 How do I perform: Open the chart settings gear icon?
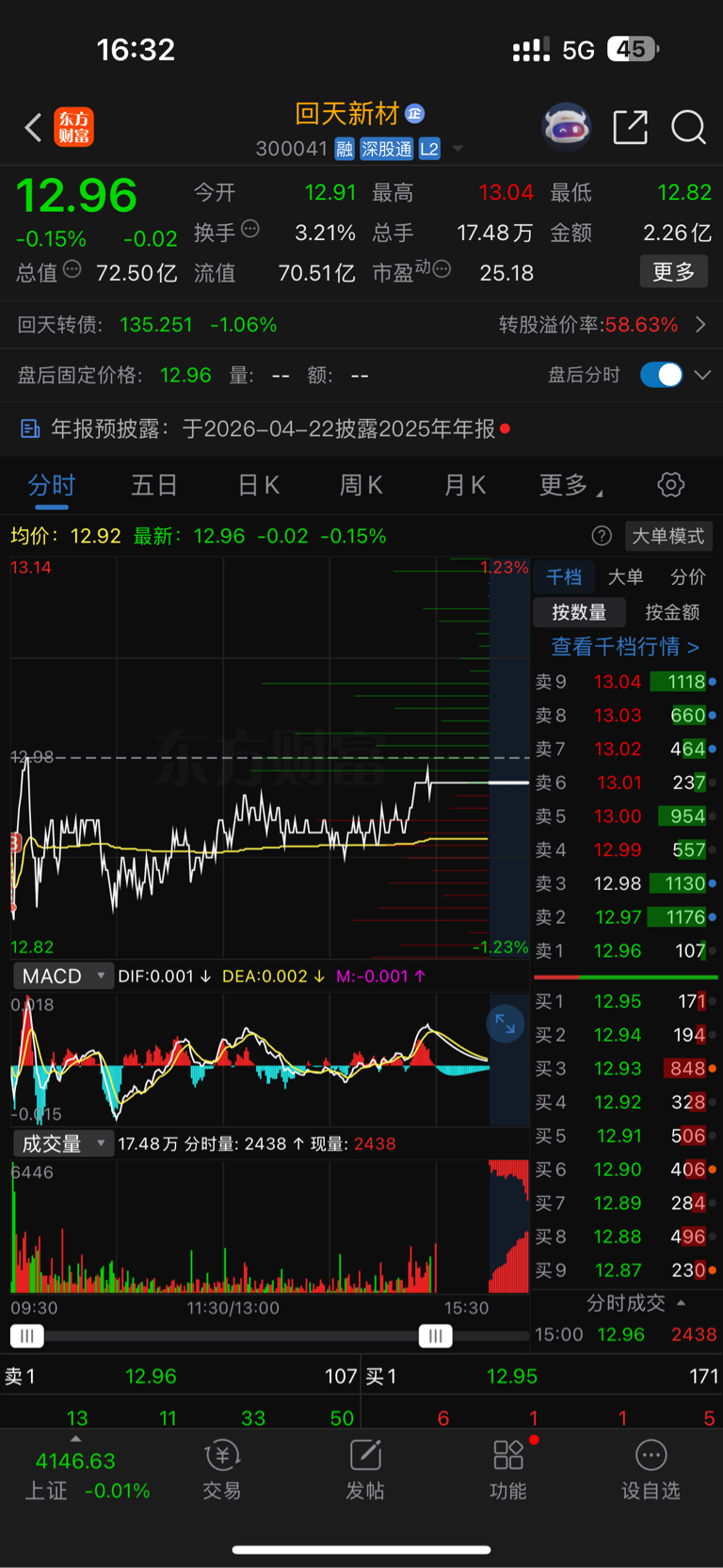[x=670, y=485]
